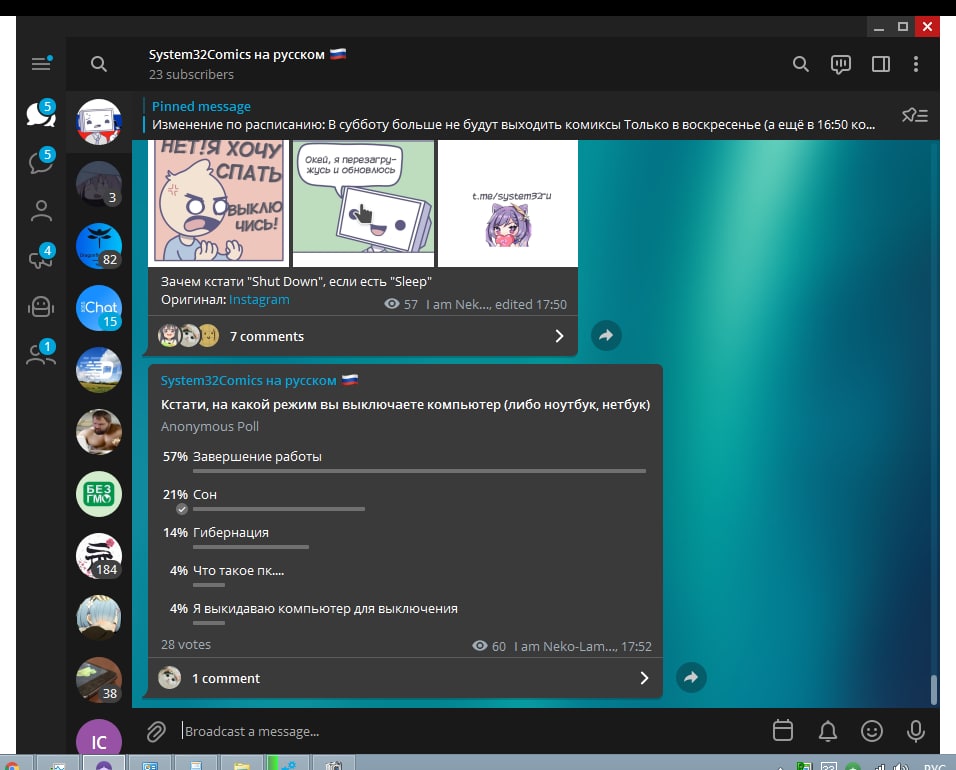Toggle silent broadcast bell icon
Image resolution: width=956 pixels, height=770 pixels.
pyautogui.click(x=827, y=730)
